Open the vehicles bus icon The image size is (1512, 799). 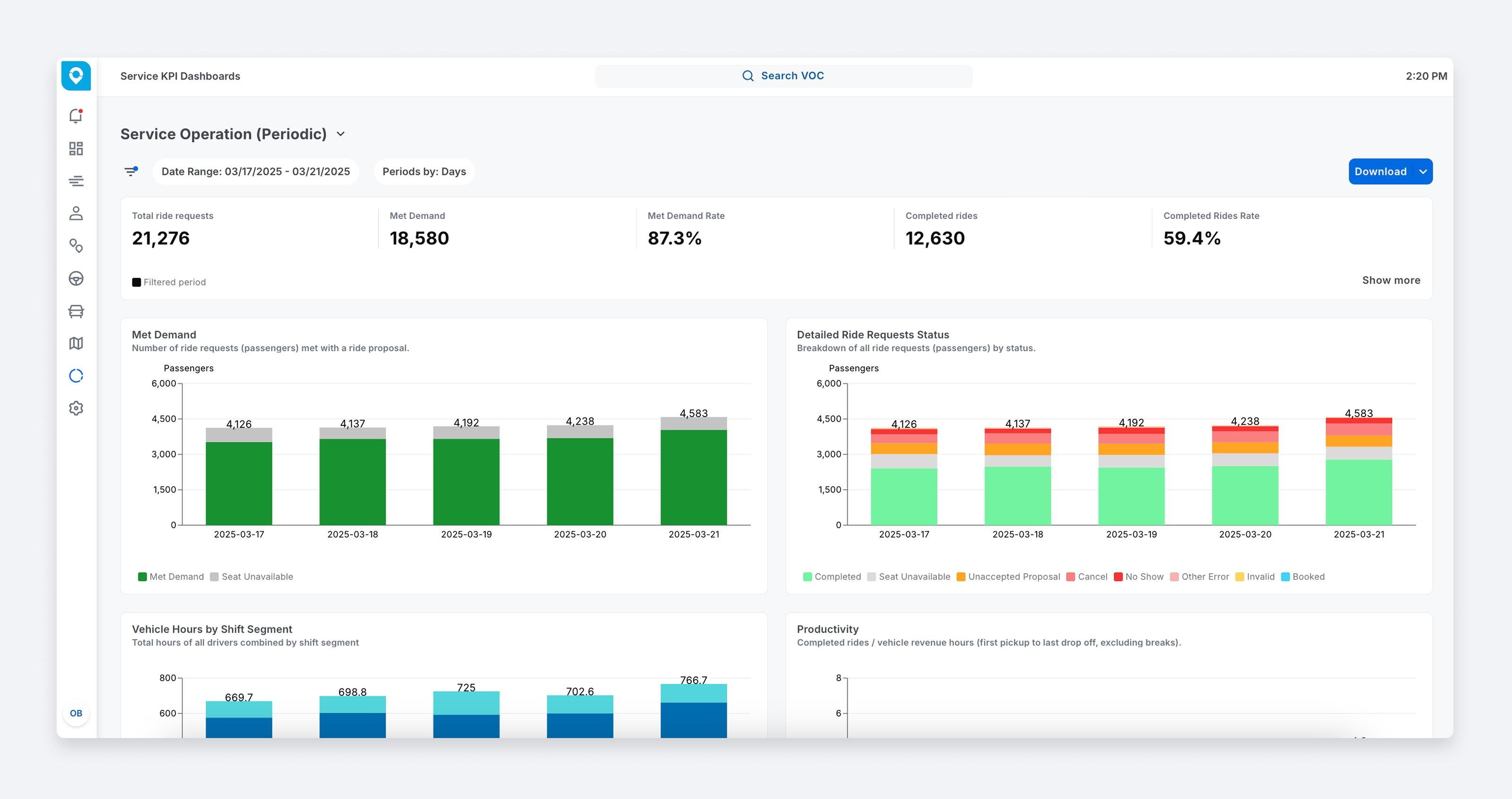click(x=76, y=311)
